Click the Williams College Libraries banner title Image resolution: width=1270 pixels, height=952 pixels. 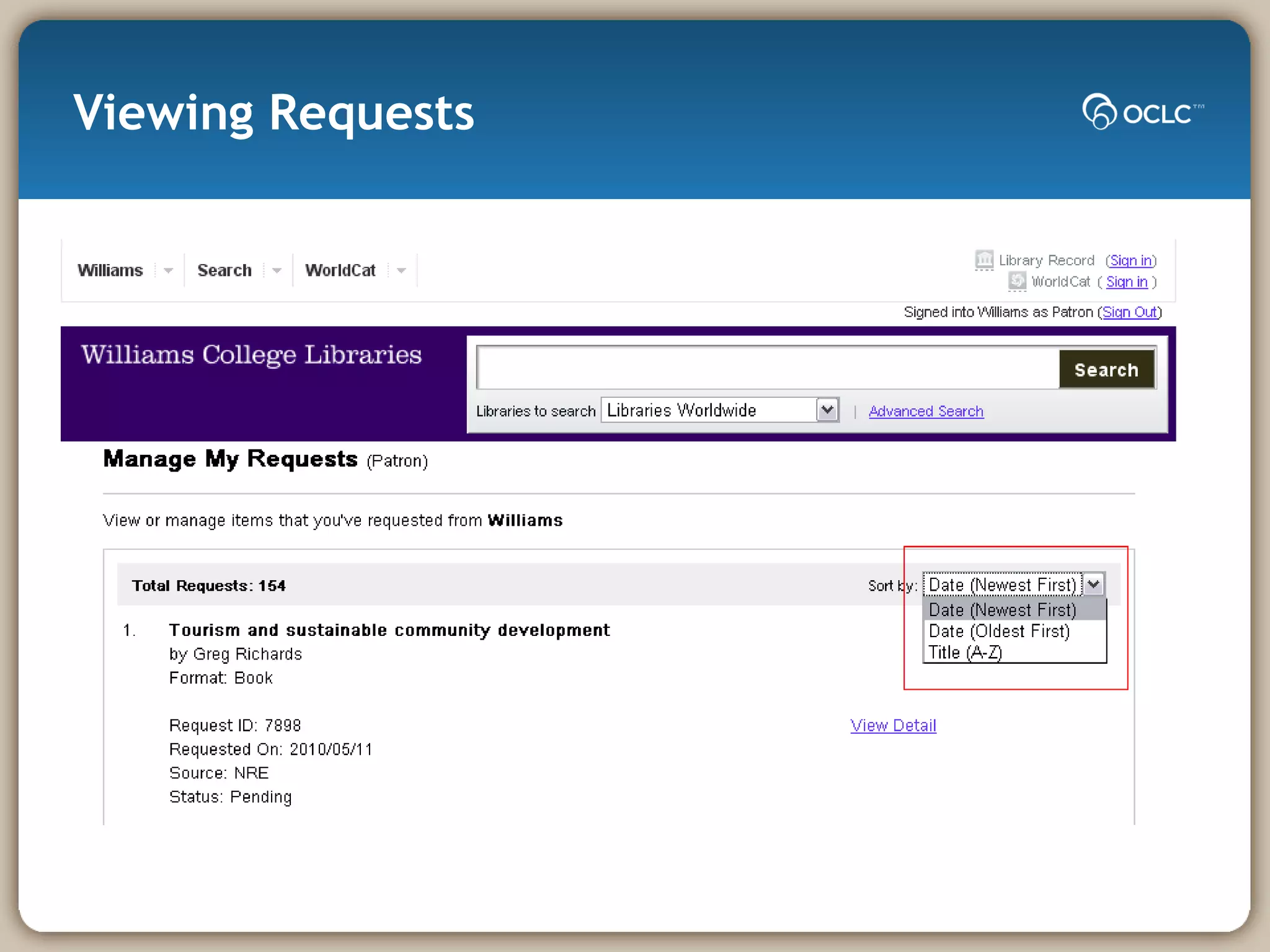[x=251, y=355]
